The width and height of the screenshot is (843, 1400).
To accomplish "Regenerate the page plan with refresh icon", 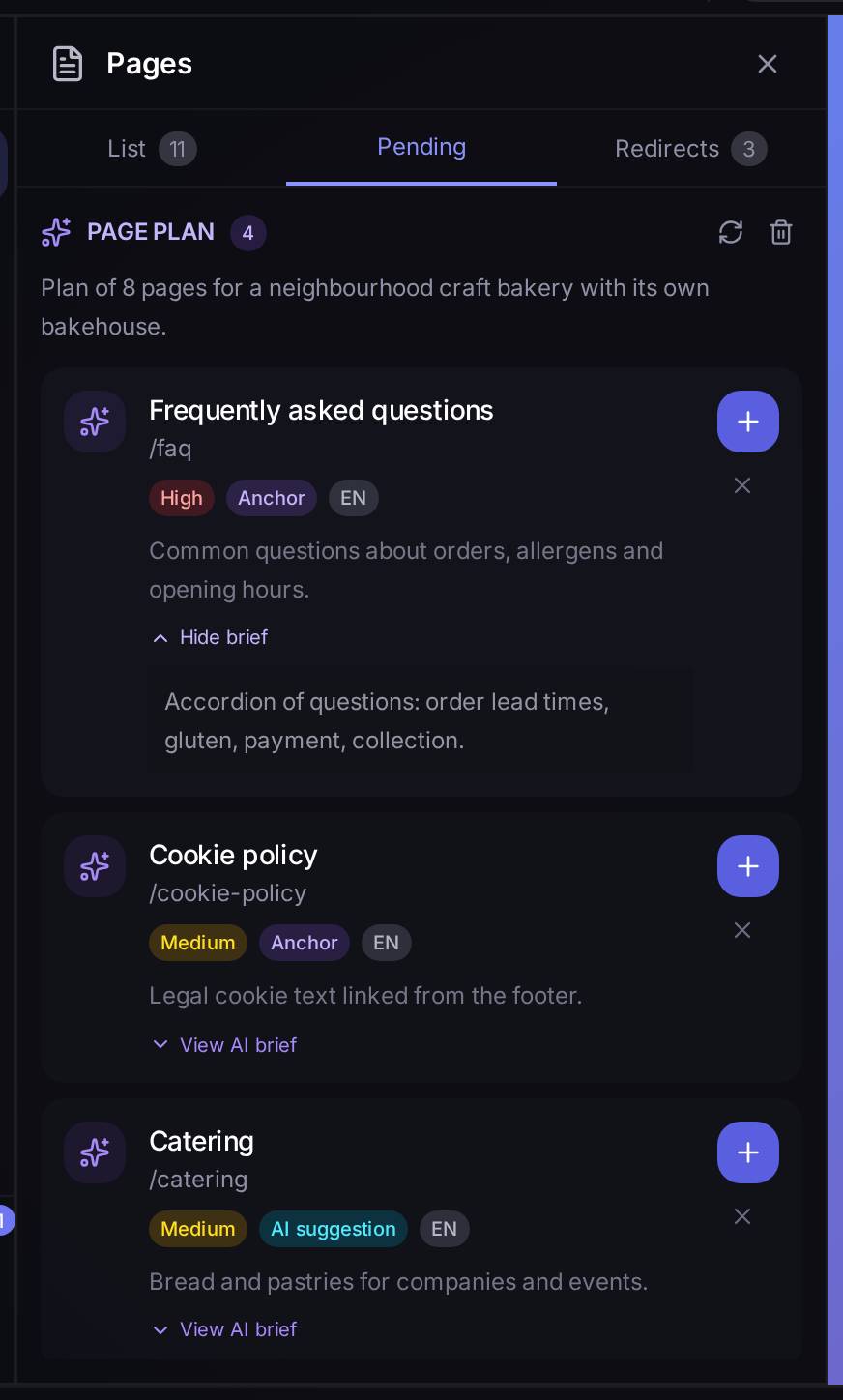I will pyautogui.click(x=731, y=232).
